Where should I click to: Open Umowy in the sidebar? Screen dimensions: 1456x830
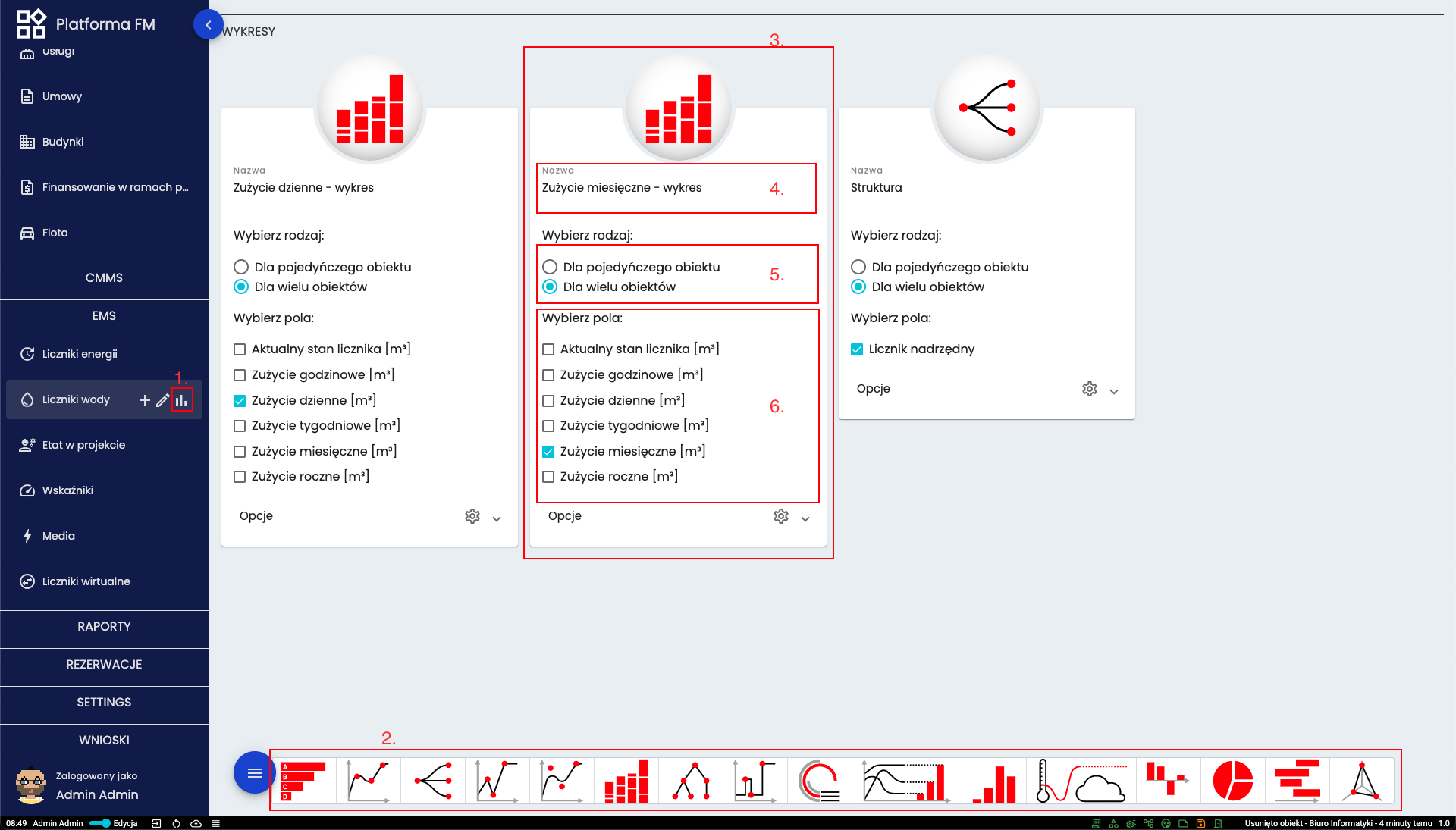(105, 96)
